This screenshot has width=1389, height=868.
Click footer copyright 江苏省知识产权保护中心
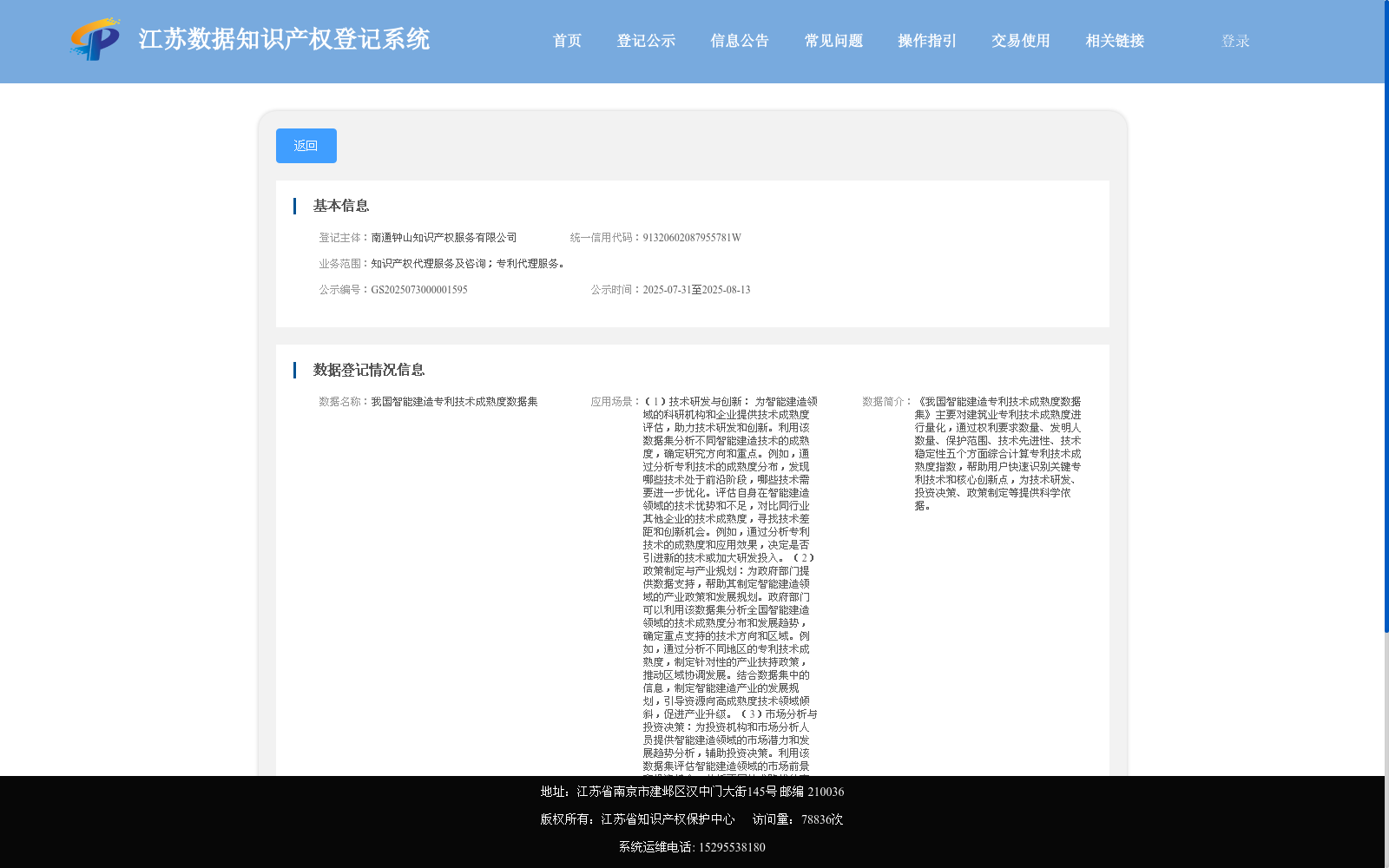point(668,819)
